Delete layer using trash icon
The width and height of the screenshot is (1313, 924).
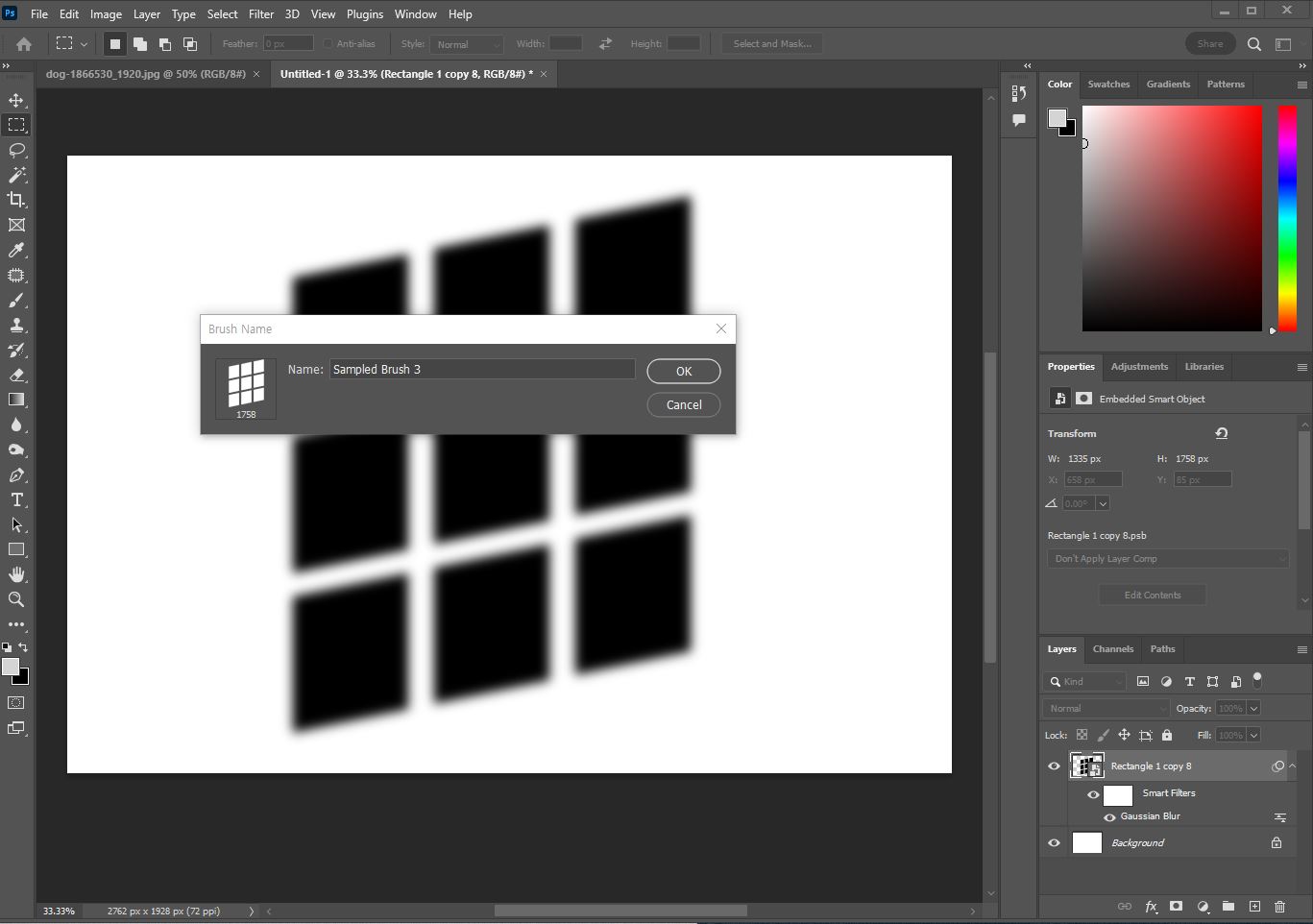(x=1279, y=906)
